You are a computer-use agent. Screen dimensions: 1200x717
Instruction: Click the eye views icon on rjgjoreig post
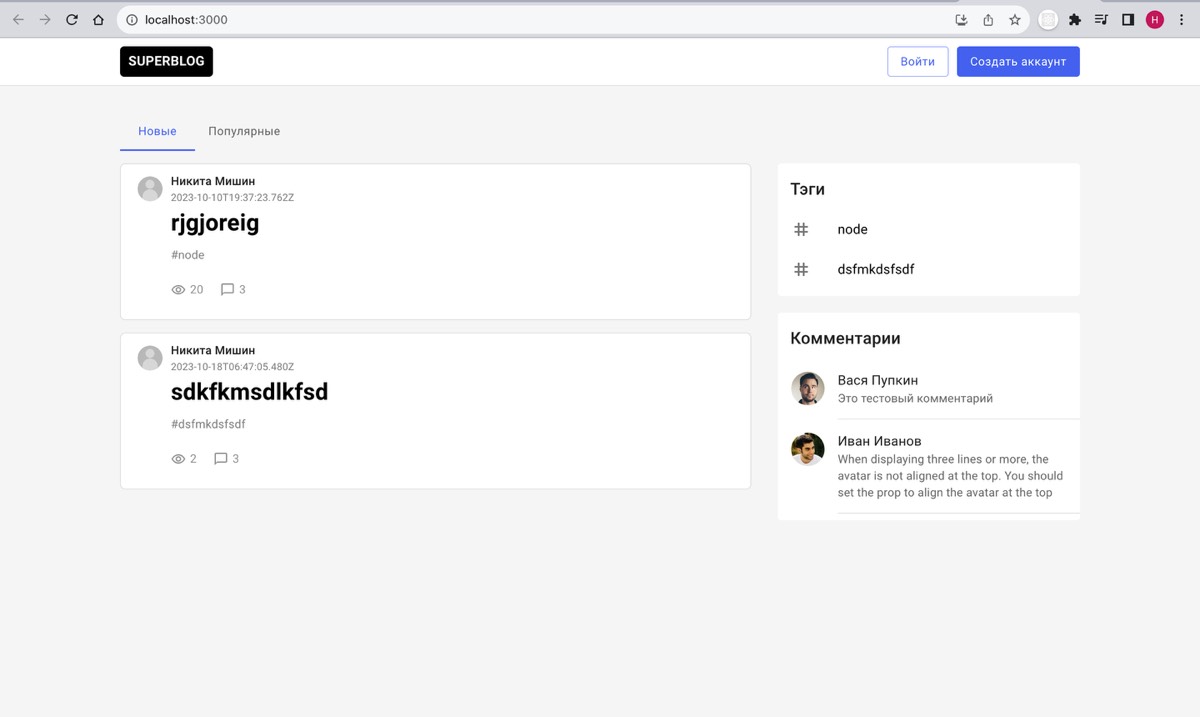tap(179, 290)
